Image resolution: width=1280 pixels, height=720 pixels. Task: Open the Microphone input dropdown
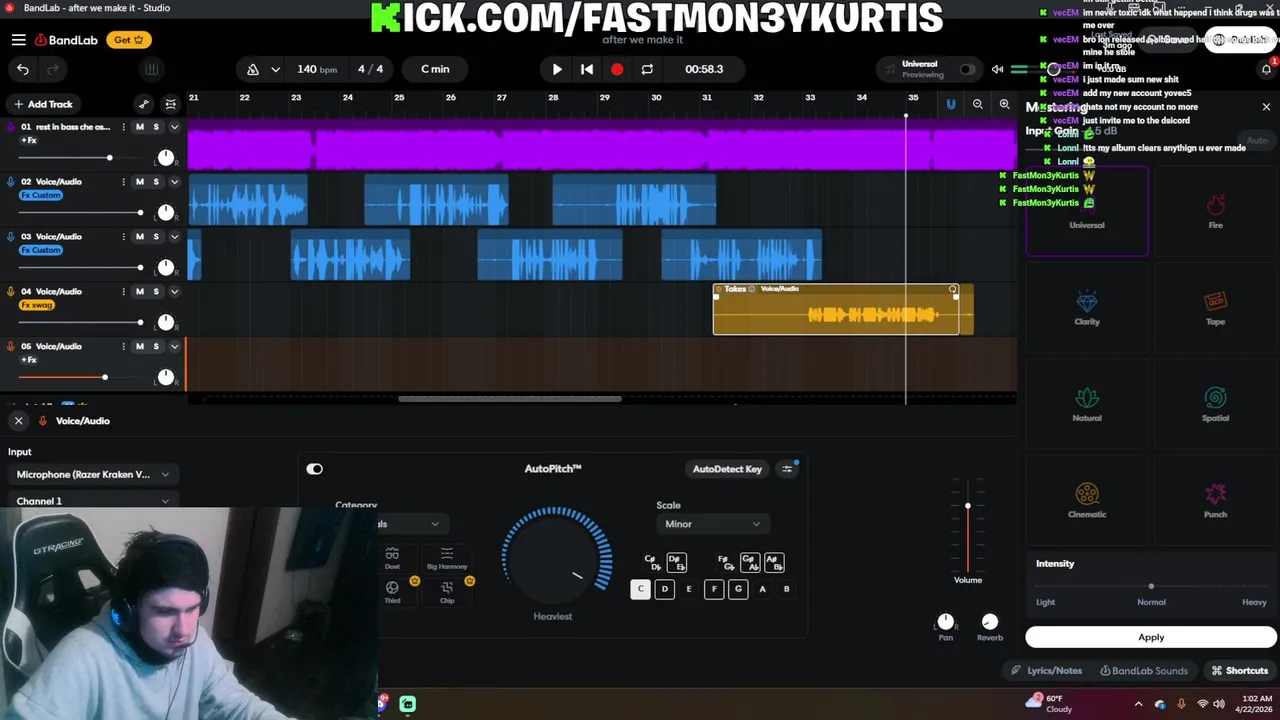92,475
